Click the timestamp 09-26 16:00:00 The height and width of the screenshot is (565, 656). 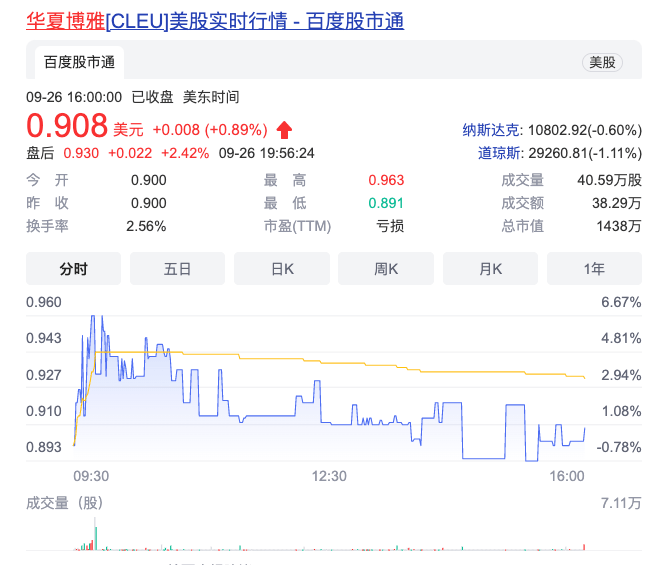(74, 97)
